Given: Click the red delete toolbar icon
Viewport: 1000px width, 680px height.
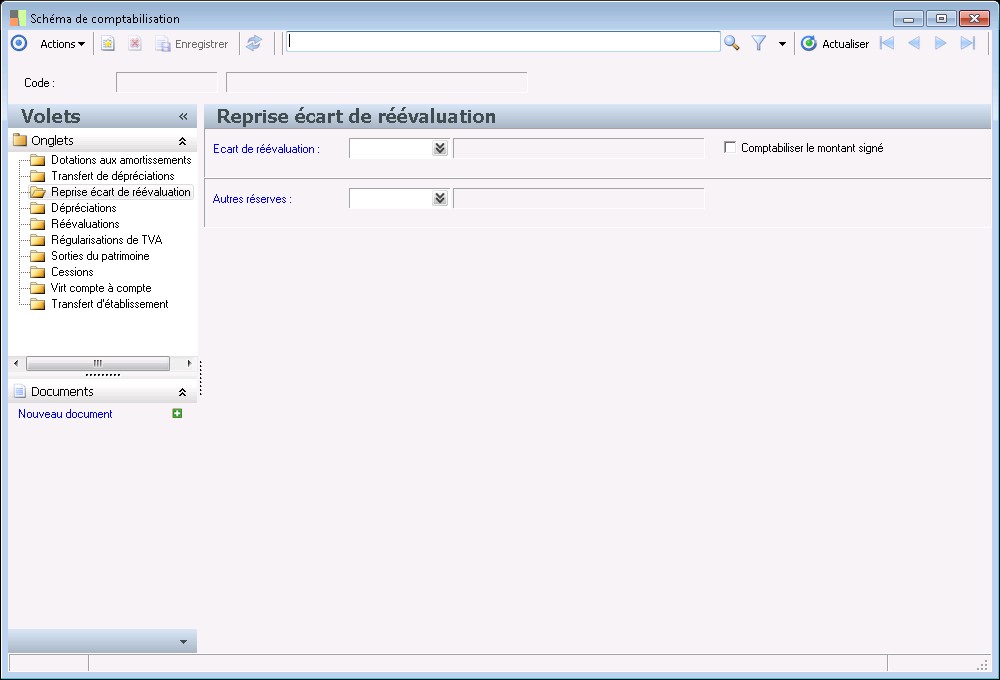Looking at the screenshot, I should (x=135, y=44).
